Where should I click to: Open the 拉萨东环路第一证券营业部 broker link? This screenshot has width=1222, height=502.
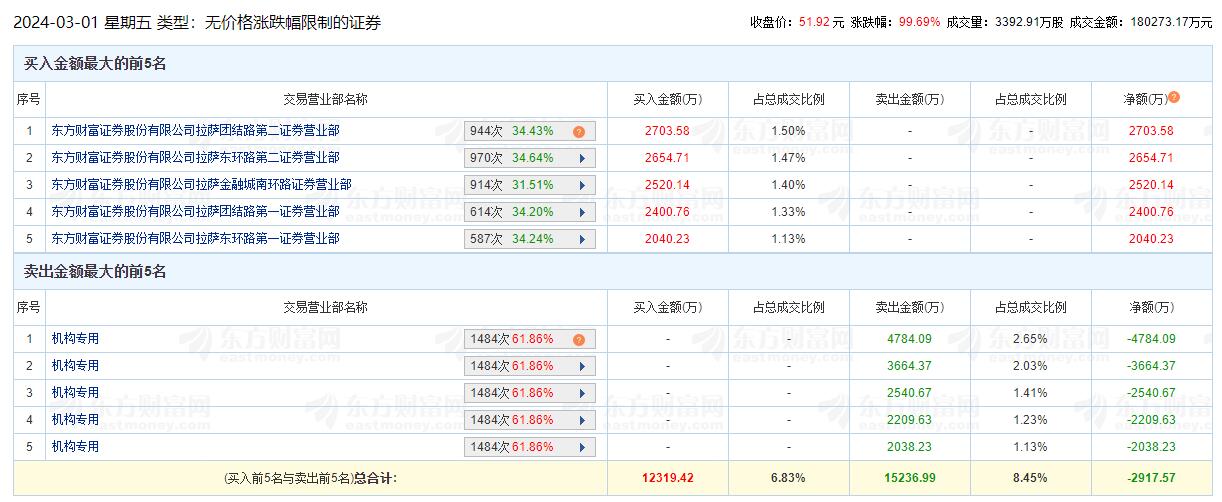coord(195,239)
